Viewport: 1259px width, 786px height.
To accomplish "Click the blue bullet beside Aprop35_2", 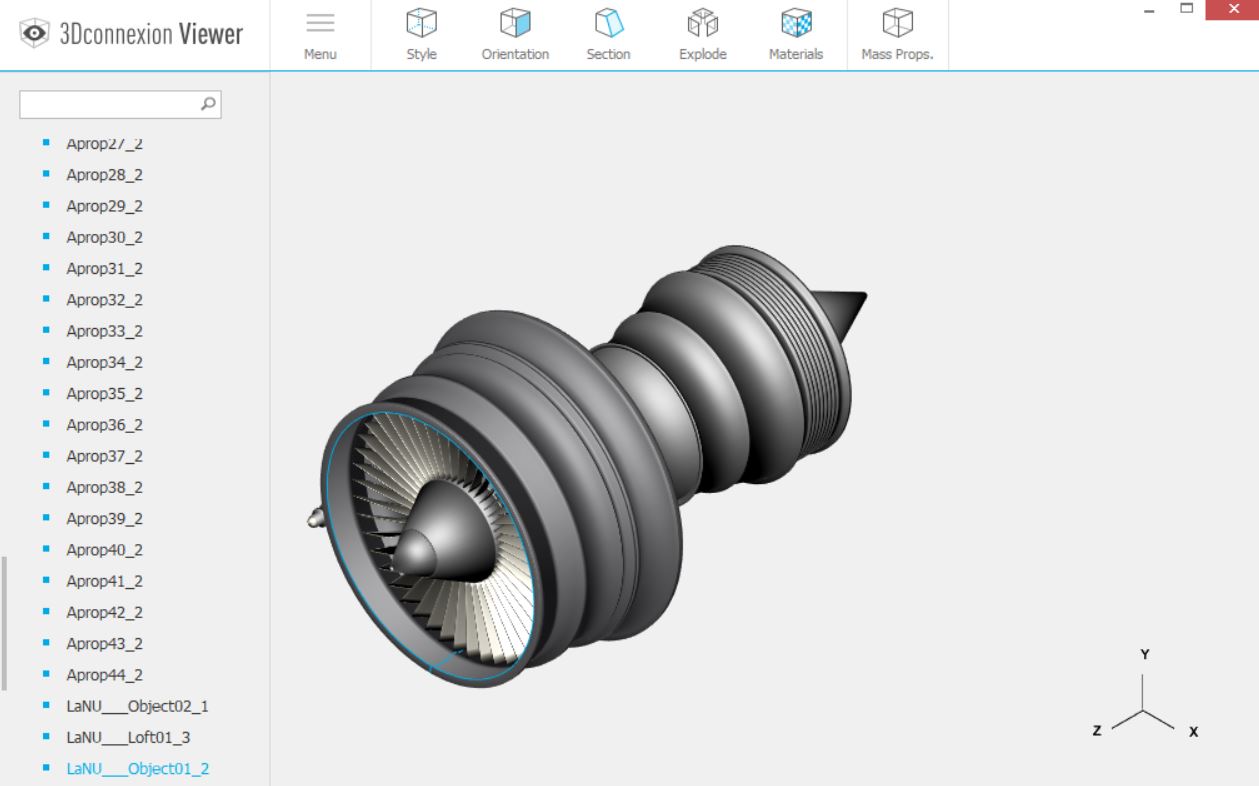I will point(47,393).
